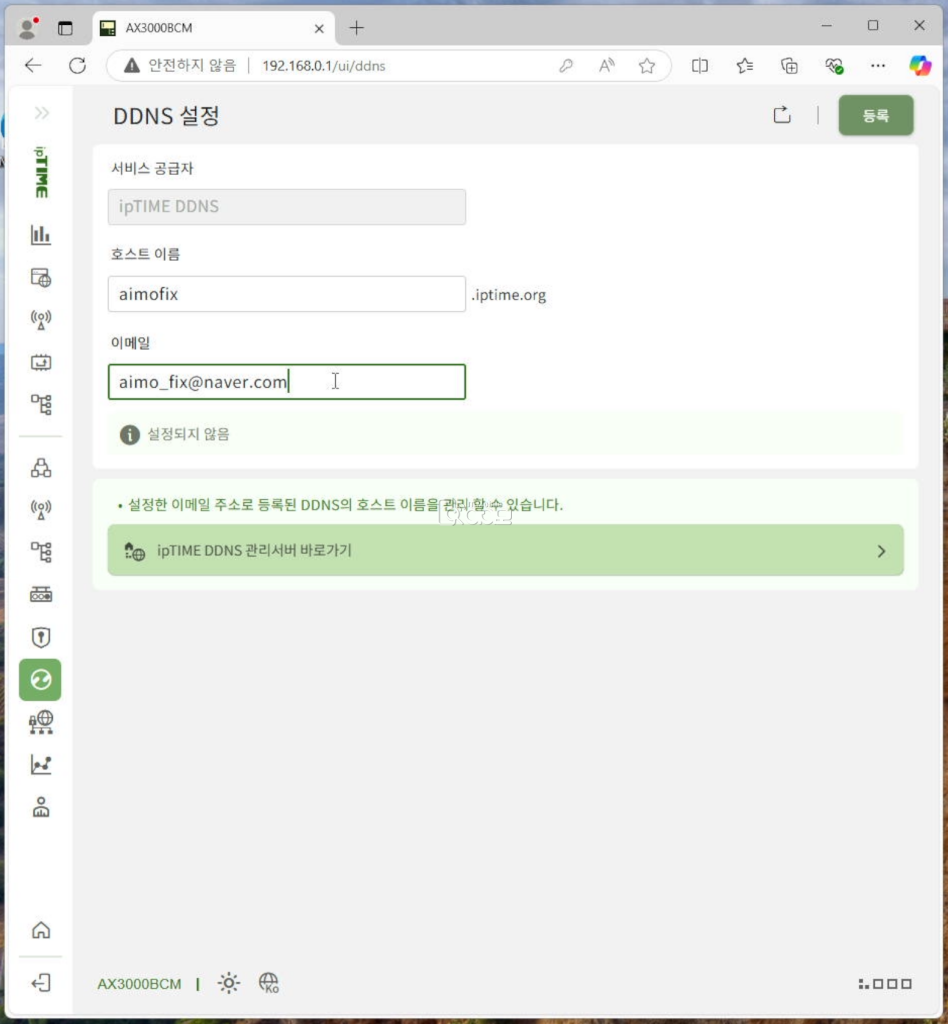This screenshot has height=1024, width=948.
Task: Open the three-node cluster sidebar icon
Action: 41,468
